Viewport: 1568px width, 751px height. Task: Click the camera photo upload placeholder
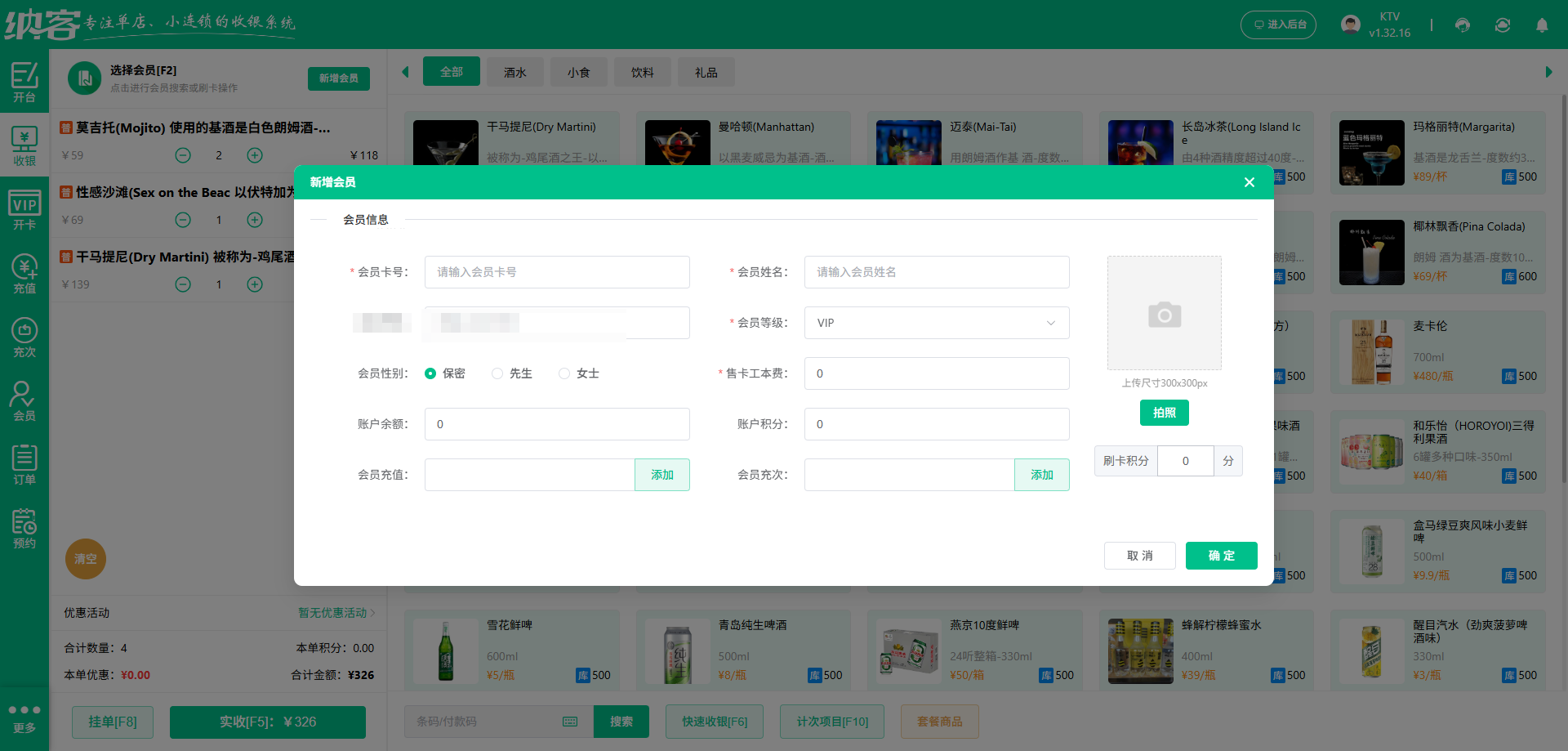(1164, 313)
